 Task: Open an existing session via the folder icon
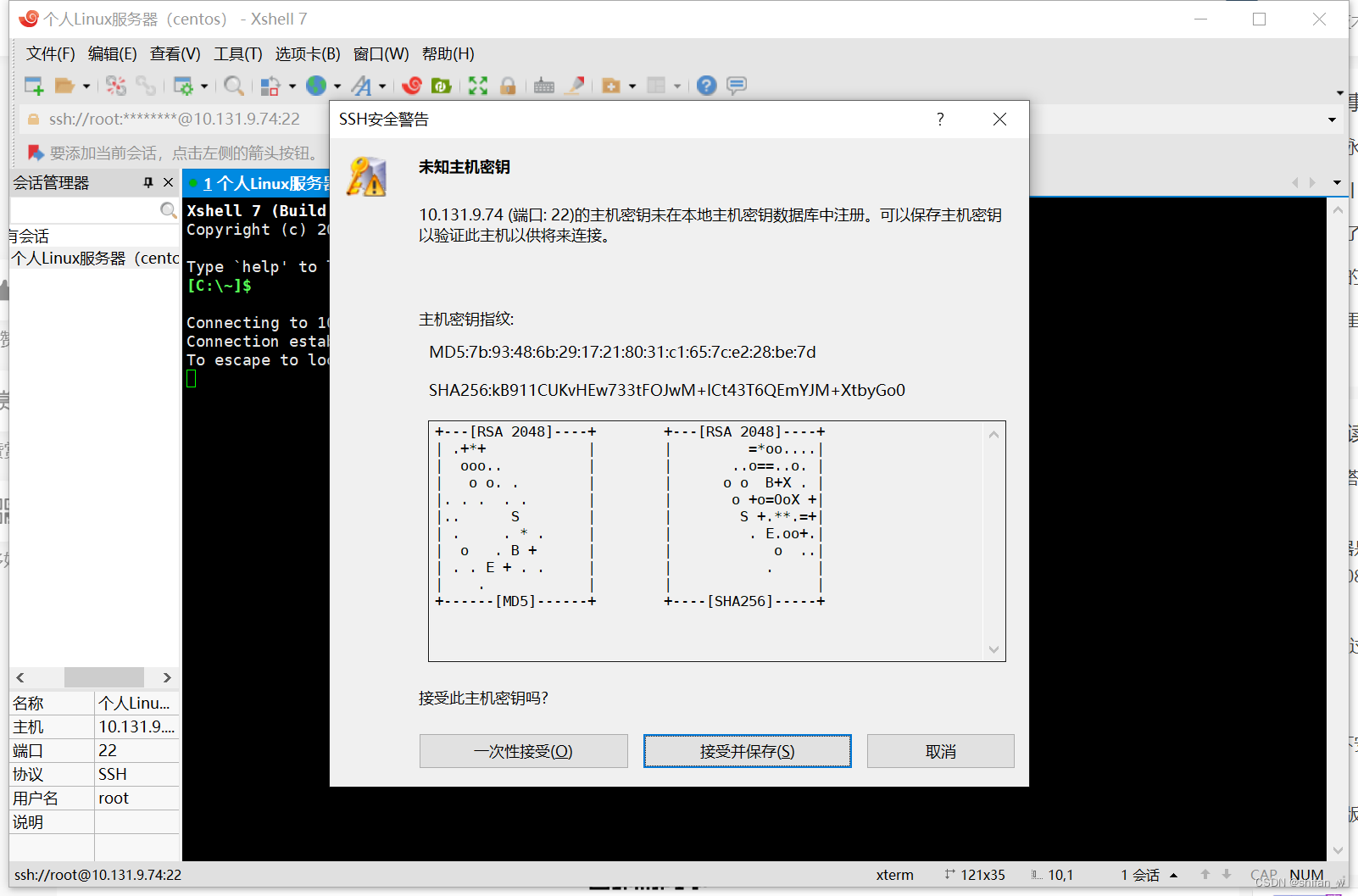(x=64, y=85)
